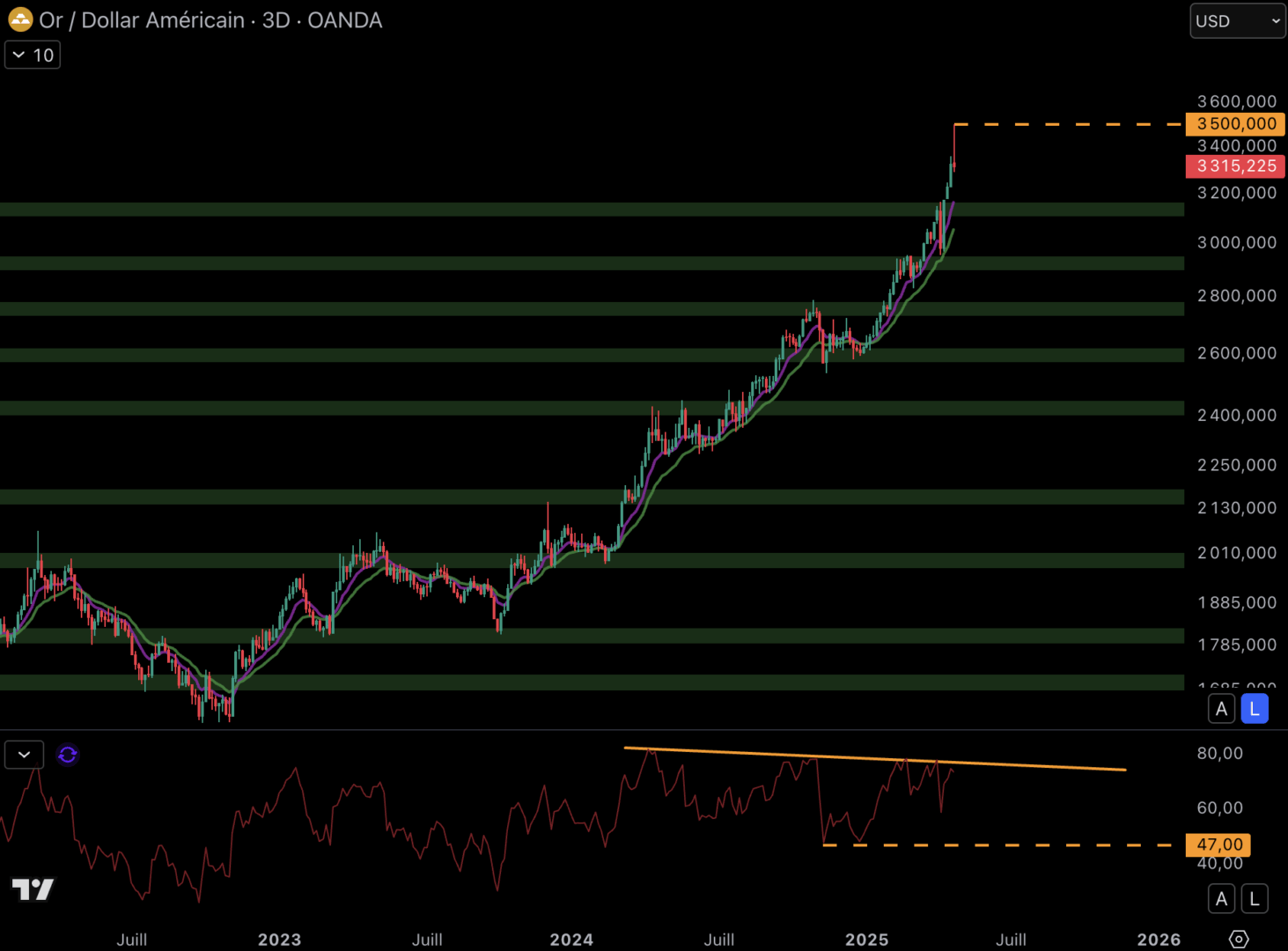The width and height of the screenshot is (1288, 951).
Task: Toggle auto scale A on main price chart
Action: coord(1221,709)
